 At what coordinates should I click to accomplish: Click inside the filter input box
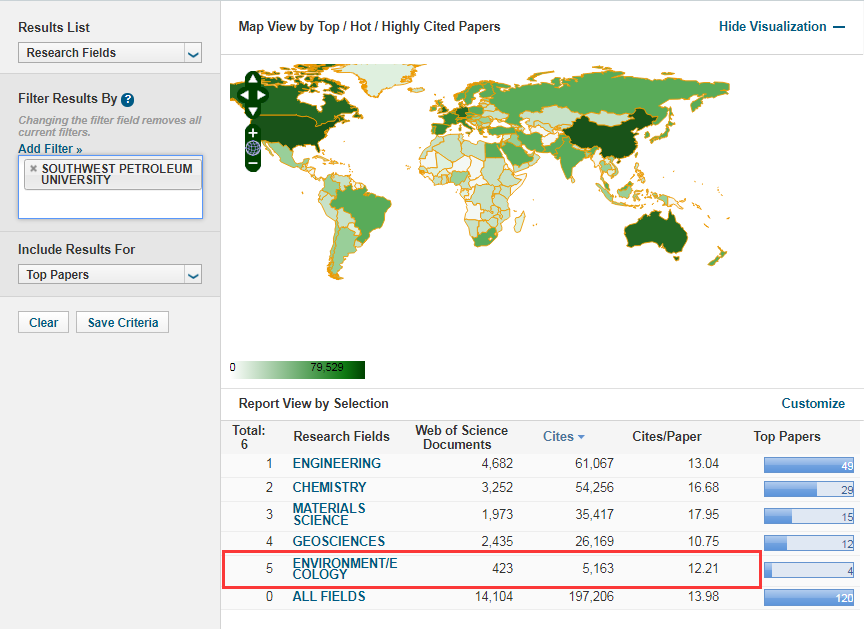point(110,203)
